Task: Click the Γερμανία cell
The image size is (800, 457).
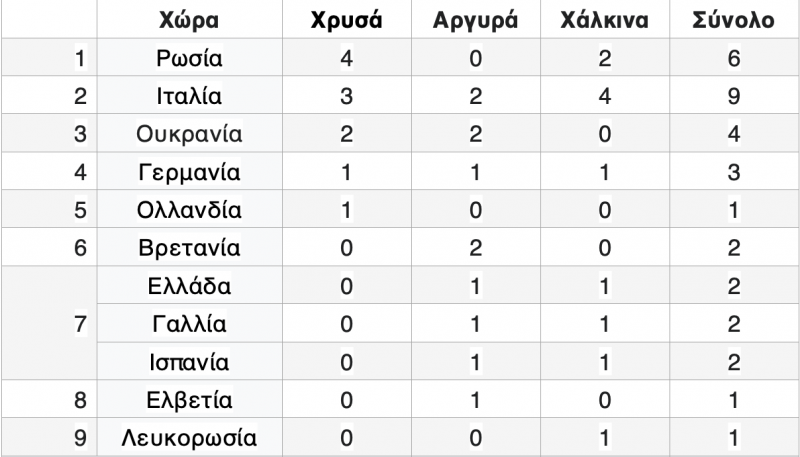Action: pos(189,173)
